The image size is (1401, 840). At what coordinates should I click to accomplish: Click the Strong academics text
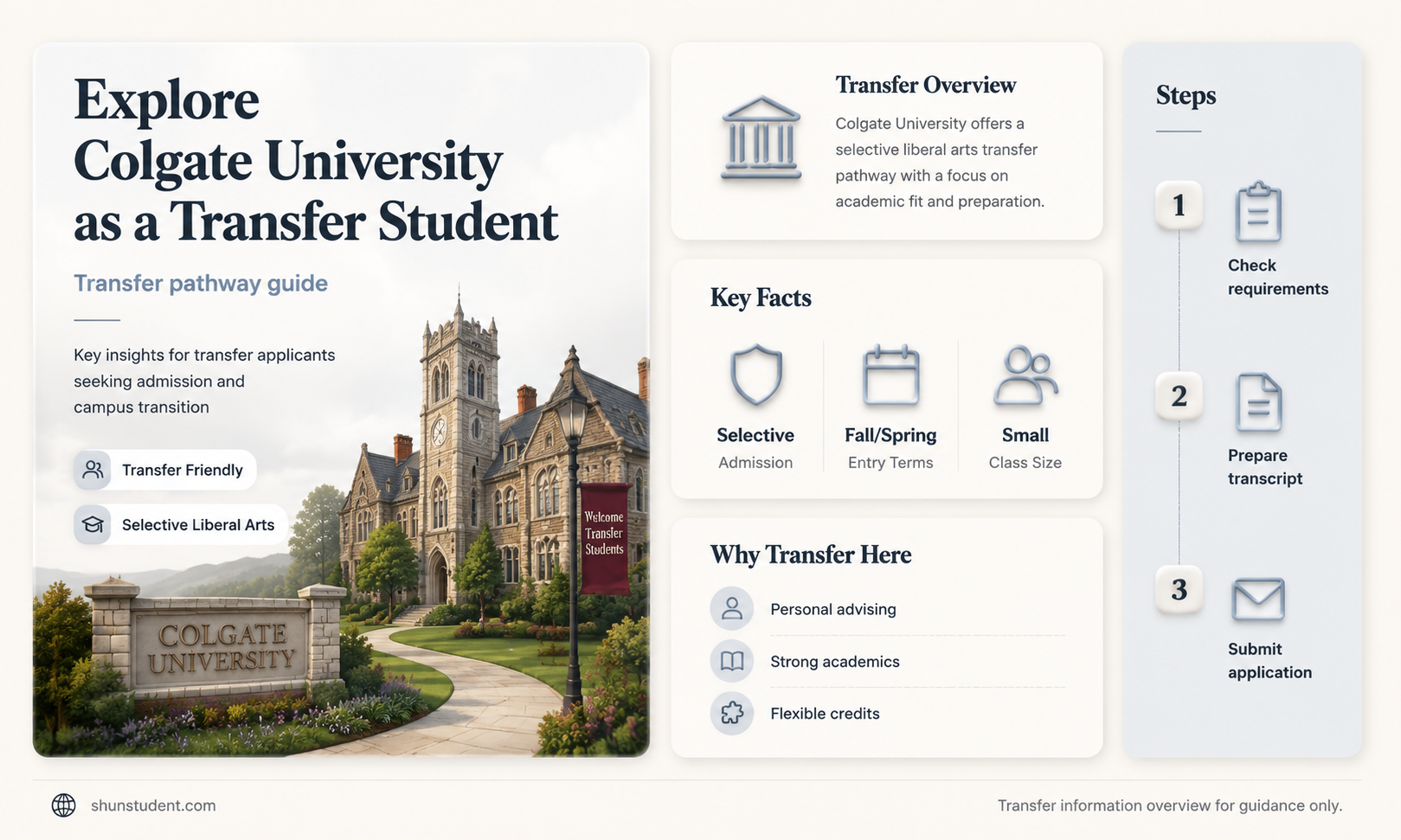coord(835,661)
